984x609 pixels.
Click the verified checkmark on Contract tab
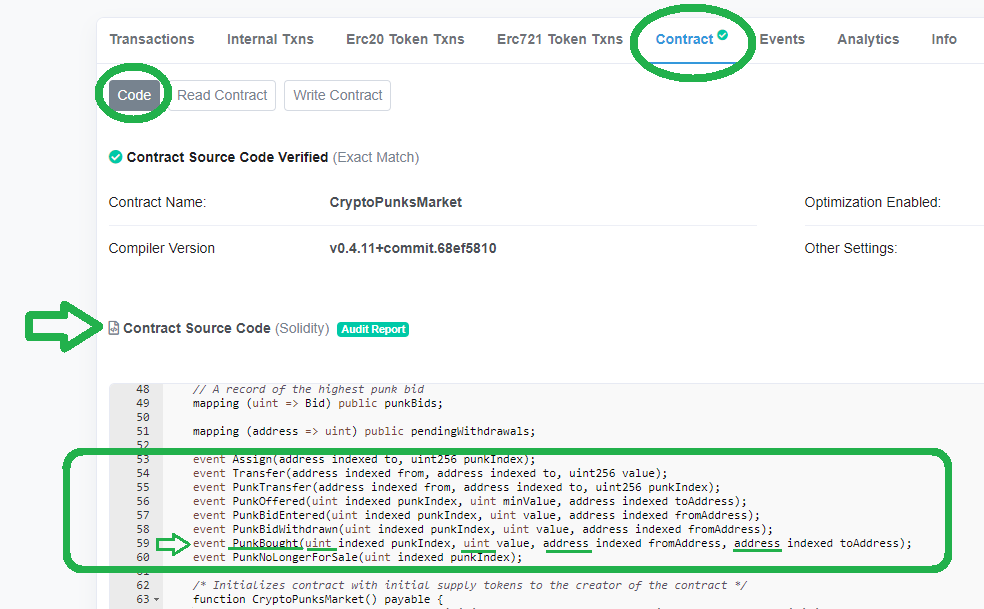(723, 35)
